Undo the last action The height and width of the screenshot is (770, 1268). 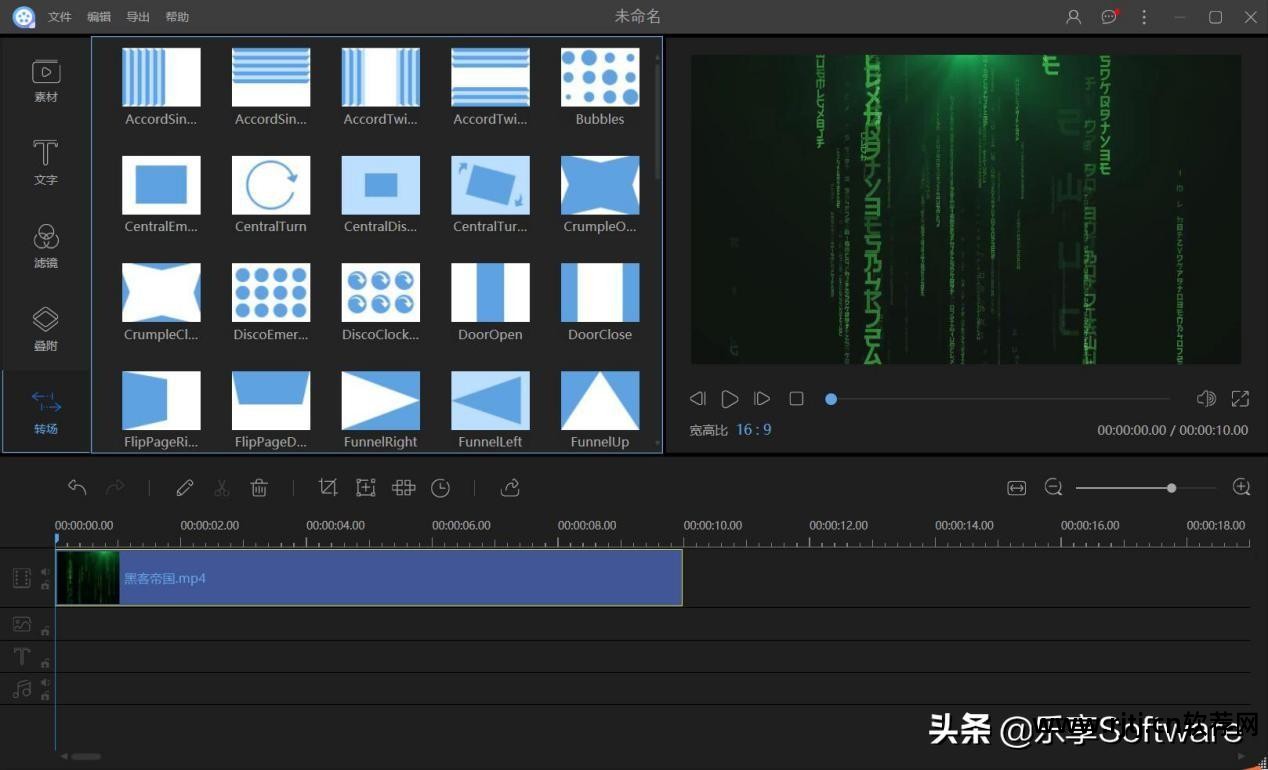pyautogui.click(x=77, y=487)
